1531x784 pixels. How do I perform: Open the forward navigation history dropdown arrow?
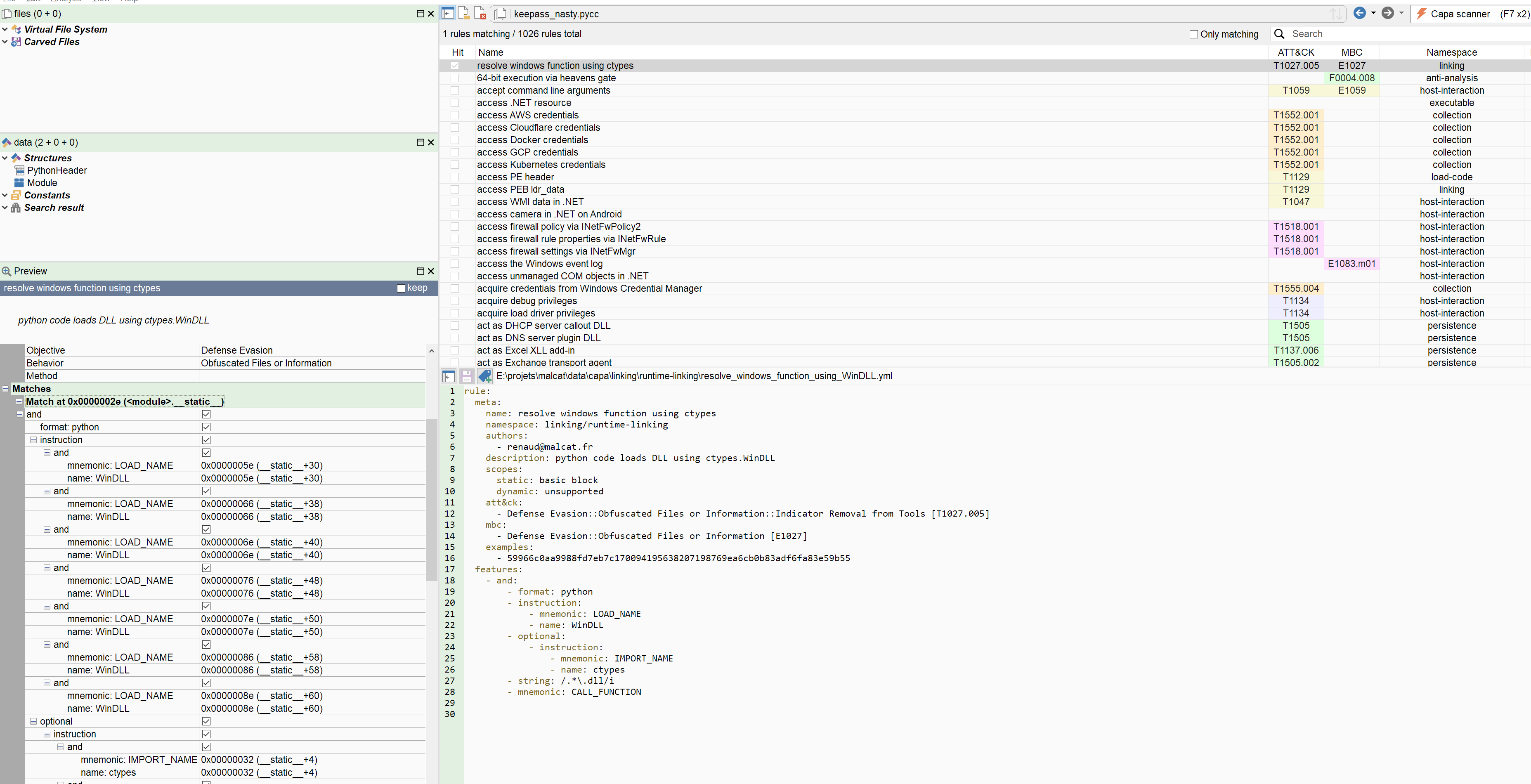1401,13
